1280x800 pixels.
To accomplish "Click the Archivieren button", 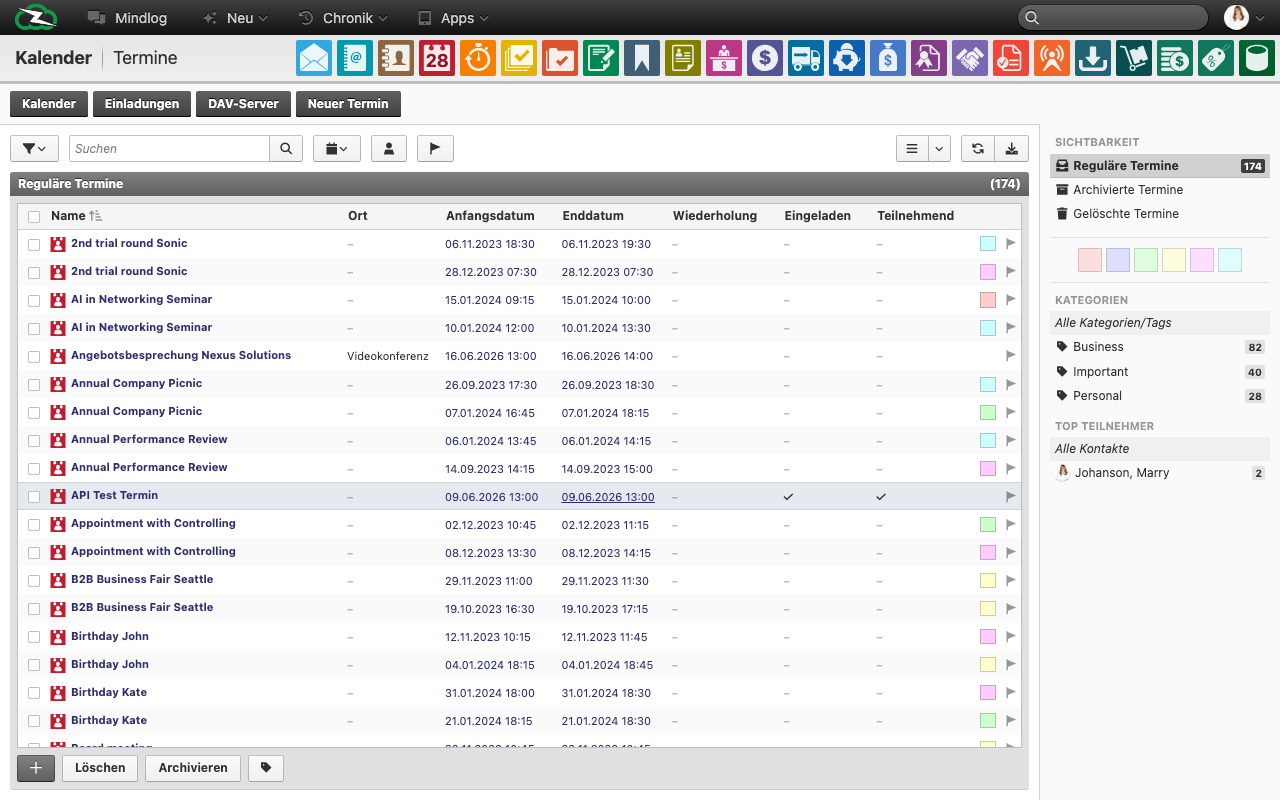I will [x=193, y=768].
